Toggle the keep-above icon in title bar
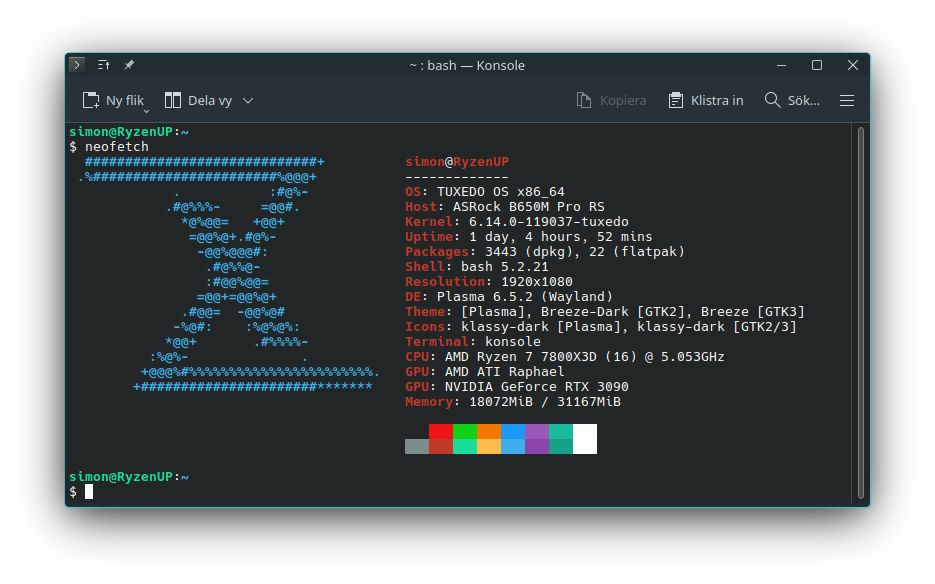The width and height of the screenshot is (935, 584). pyautogui.click(x=104, y=64)
